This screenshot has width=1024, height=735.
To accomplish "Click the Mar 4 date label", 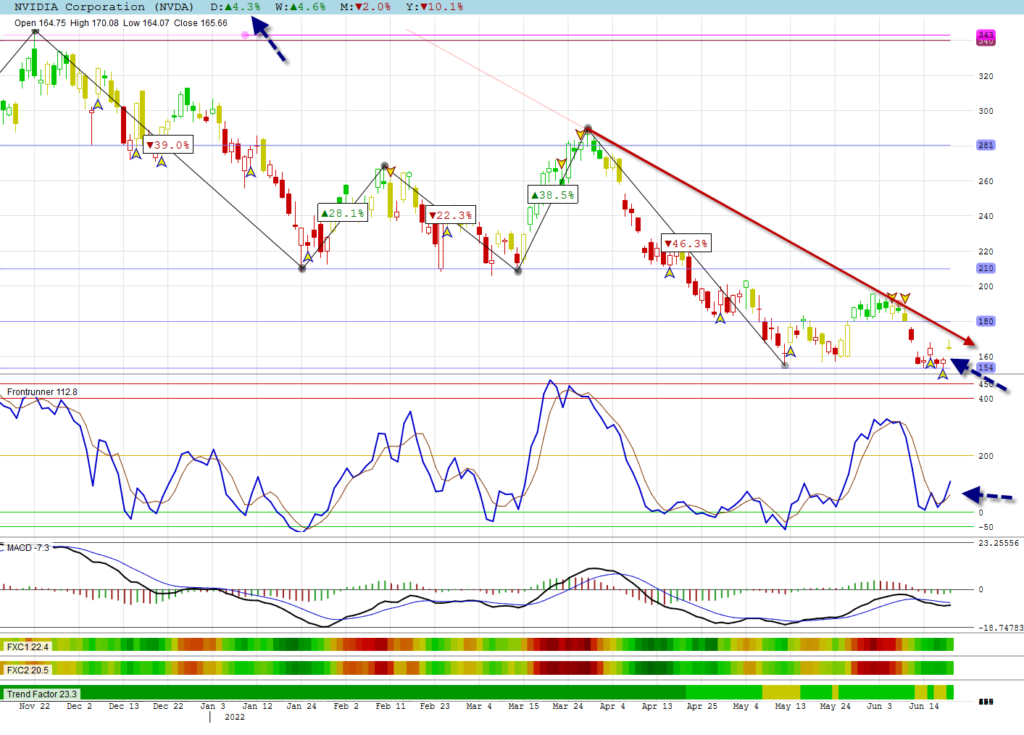I will tap(479, 706).
